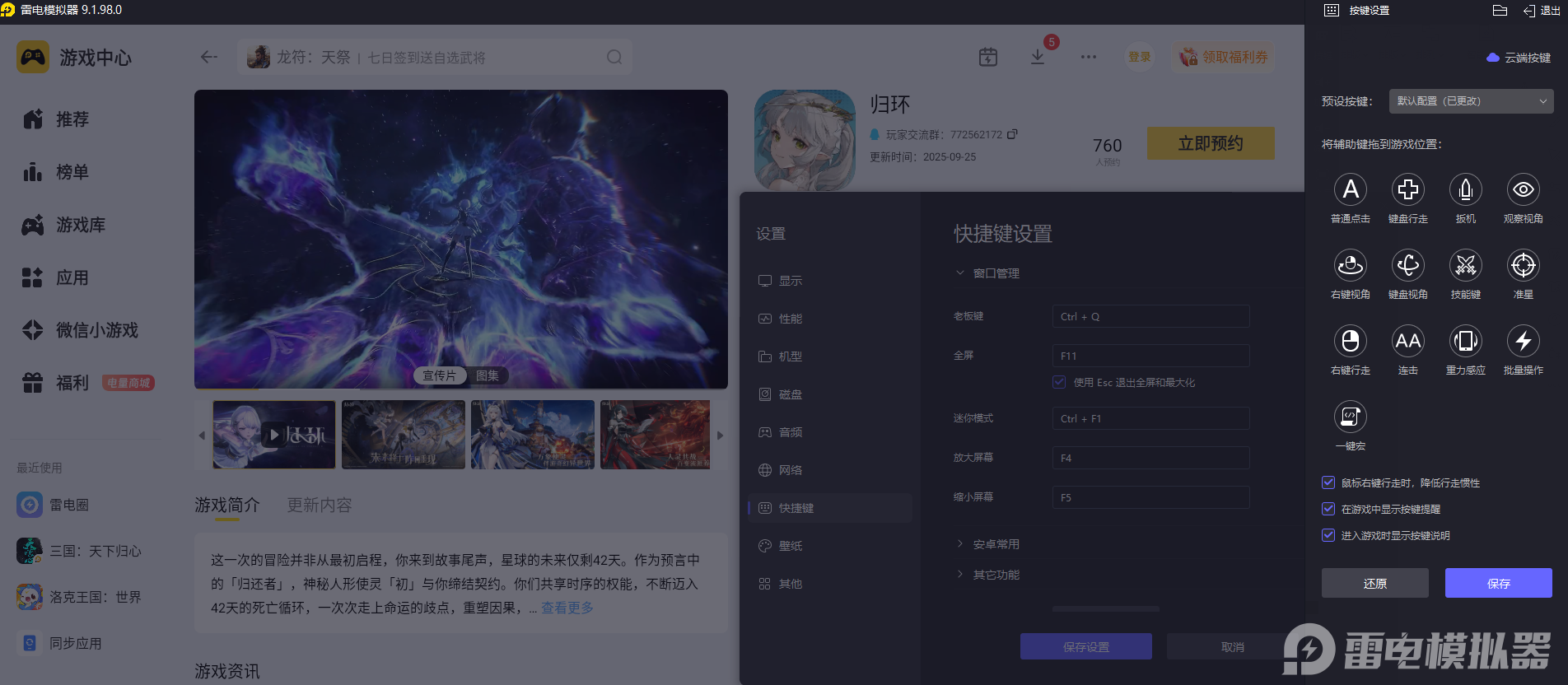Click 查看更多 link in game intro
Viewport: 1568px width, 685px height.
567,608
